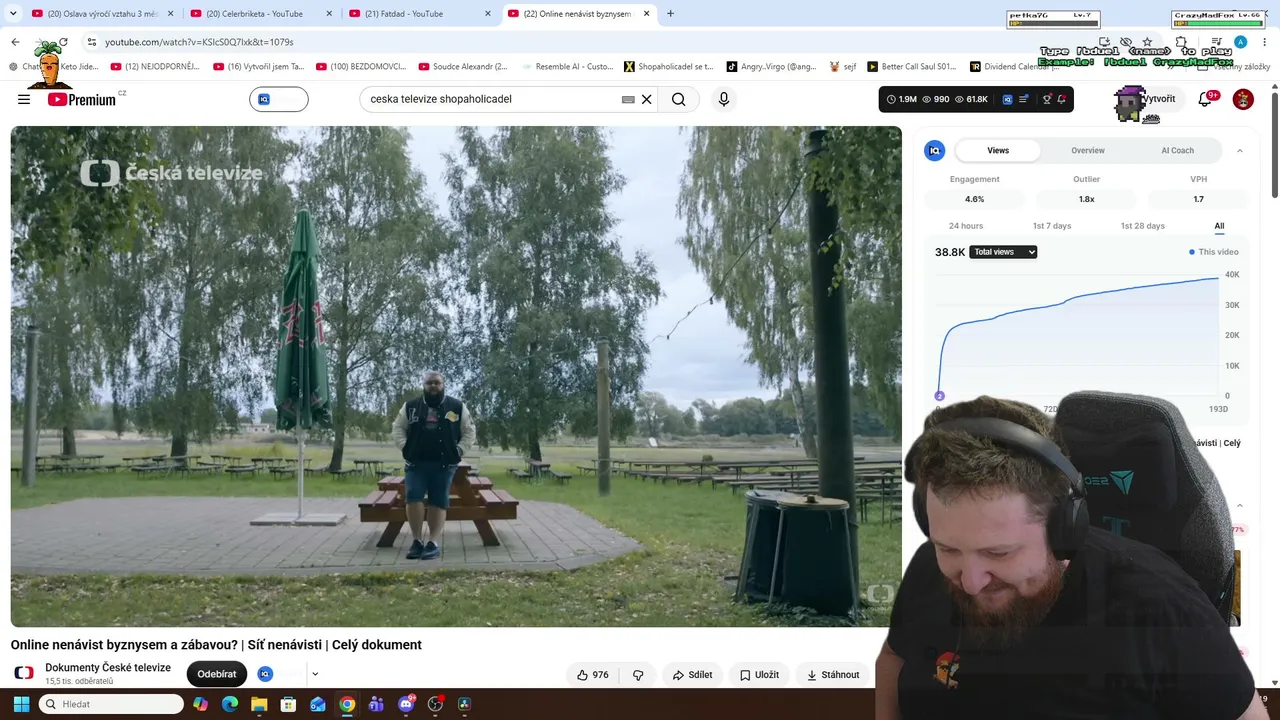This screenshot has height=720, width=1280.
Task: Click the browser address bar URL
Action: click(199, 42)
